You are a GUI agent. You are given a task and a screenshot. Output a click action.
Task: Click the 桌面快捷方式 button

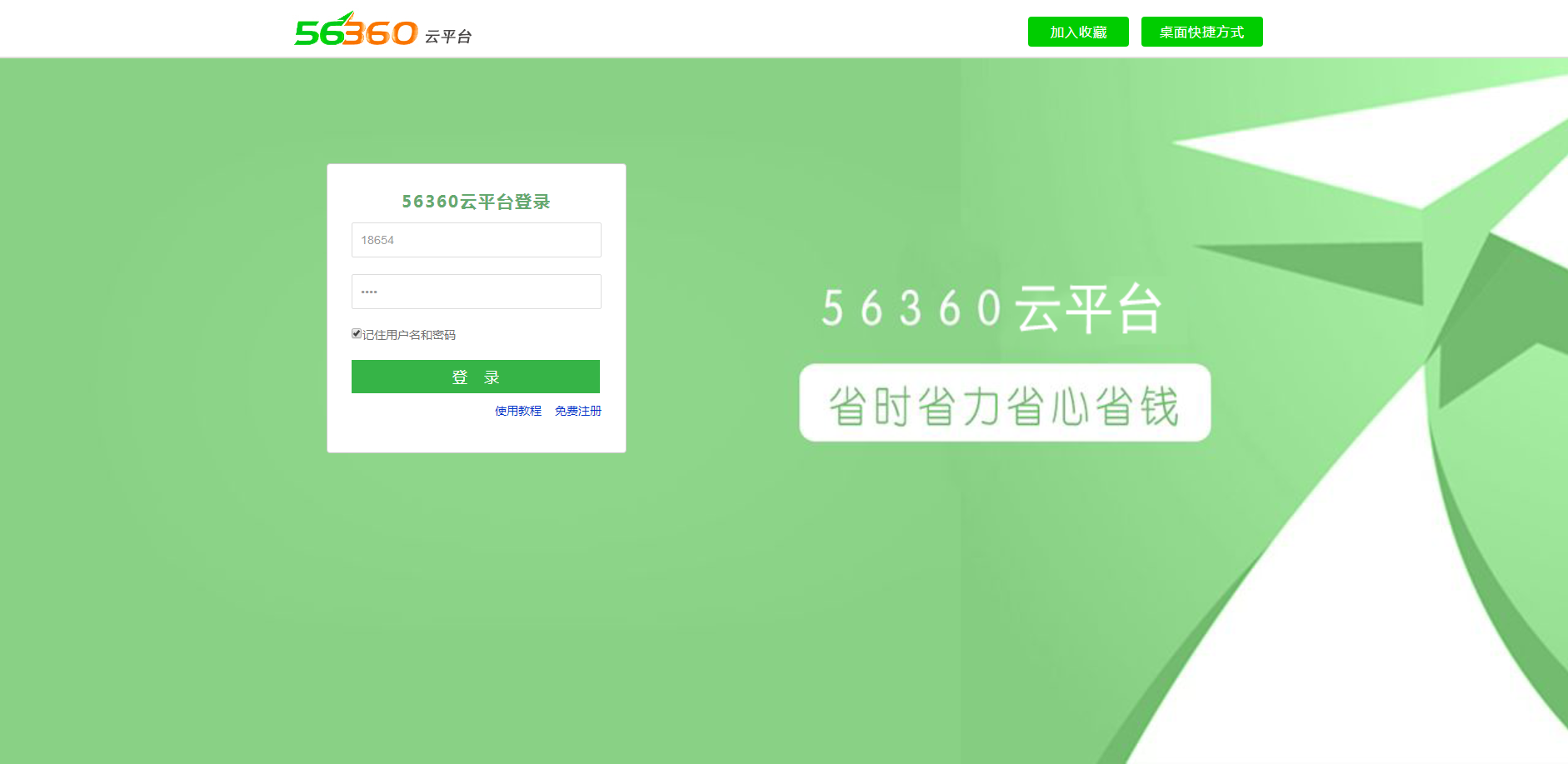click(1201, 32)
